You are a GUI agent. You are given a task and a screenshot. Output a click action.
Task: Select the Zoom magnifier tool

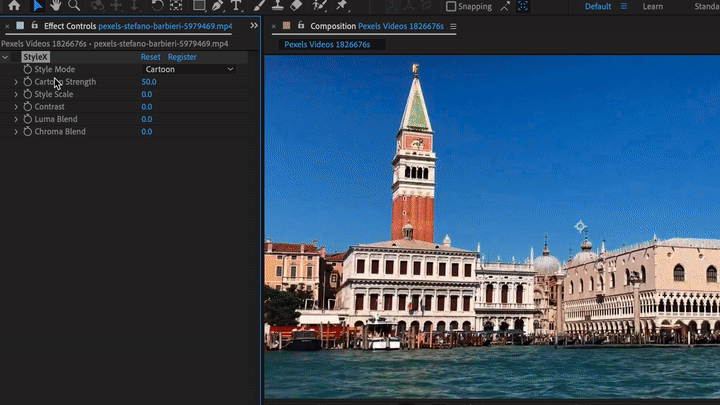74,6
